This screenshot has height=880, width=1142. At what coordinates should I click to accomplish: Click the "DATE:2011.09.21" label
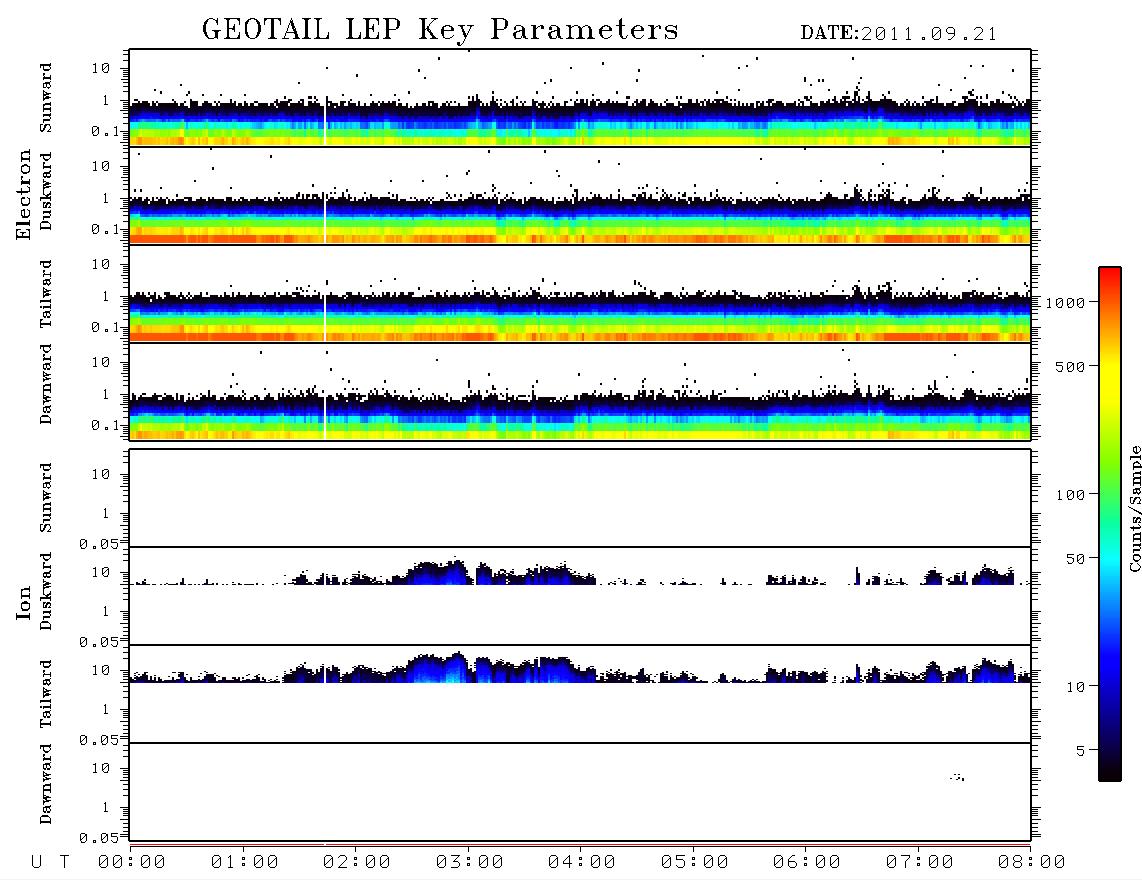click(898, 34)
